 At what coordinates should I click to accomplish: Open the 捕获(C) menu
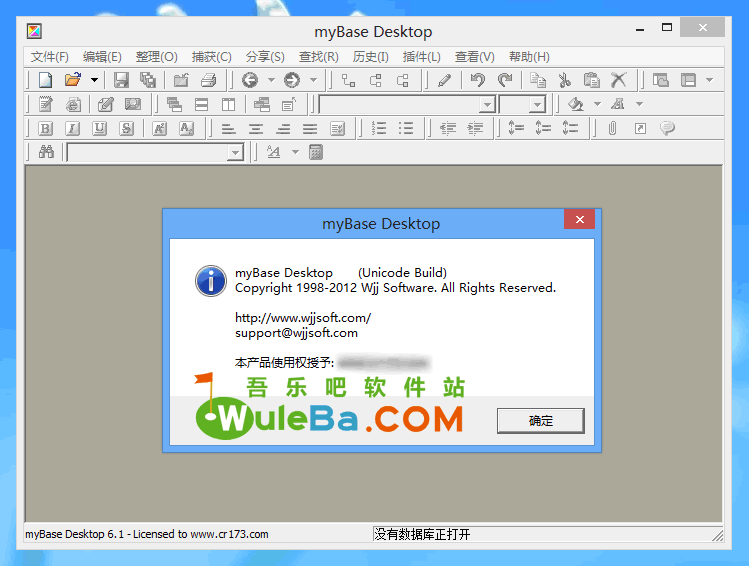[x=212, y=57]
